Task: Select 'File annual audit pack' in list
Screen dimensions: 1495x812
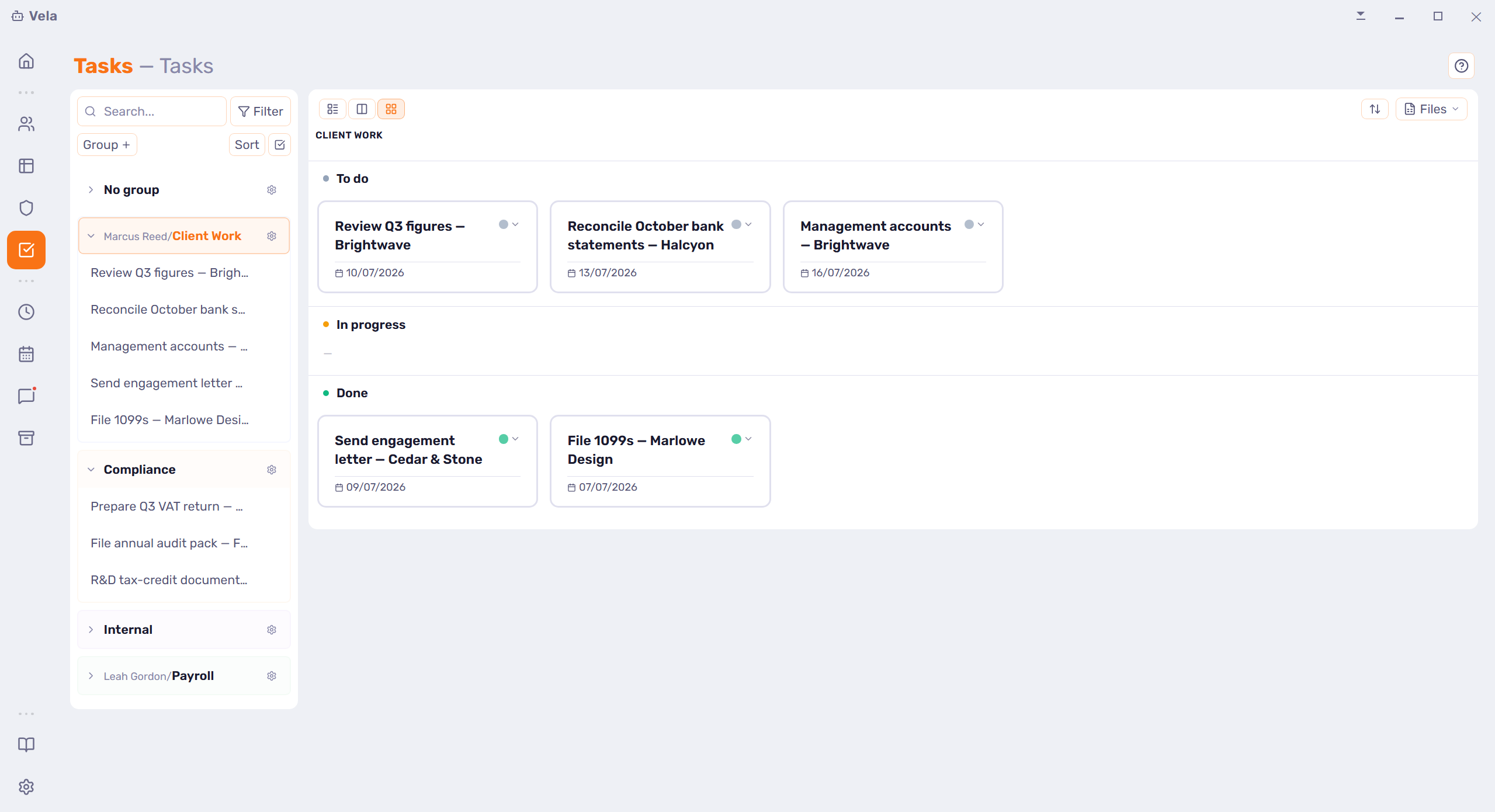Action: (169, 543)
